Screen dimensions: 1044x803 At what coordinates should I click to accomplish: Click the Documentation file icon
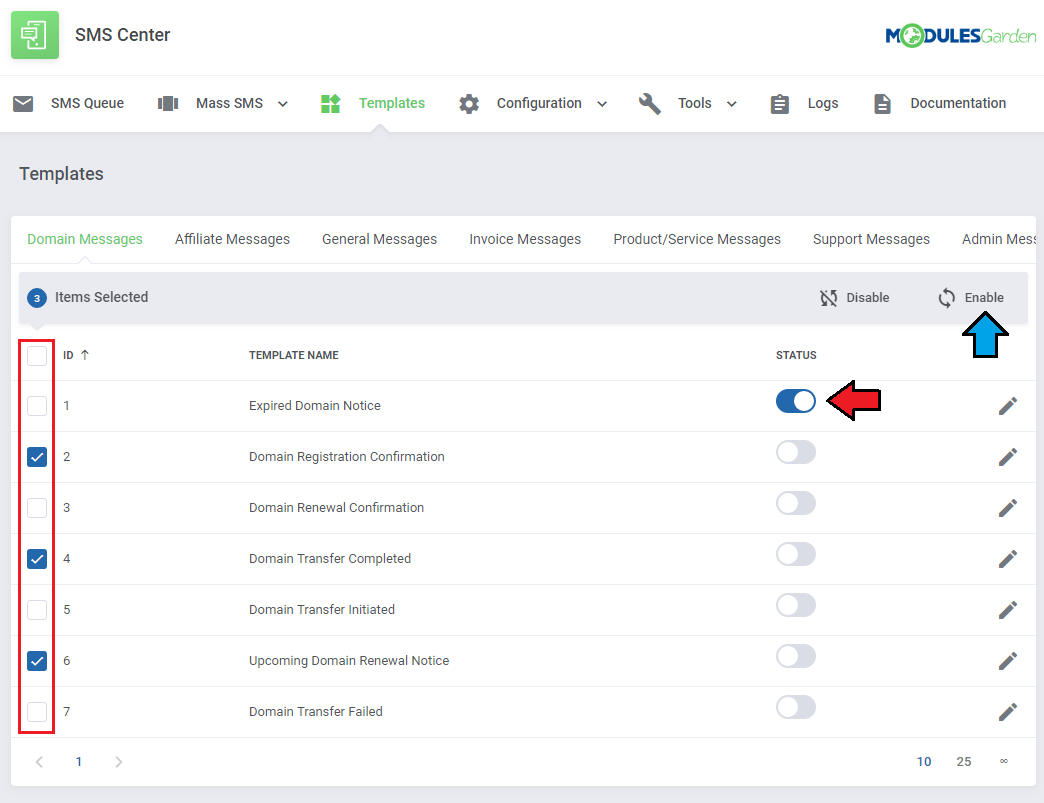(882, 104)
